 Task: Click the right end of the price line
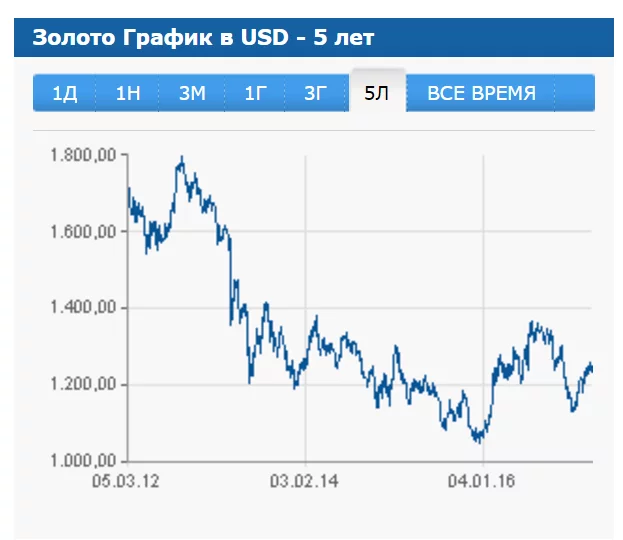click(x=591, y=369)
